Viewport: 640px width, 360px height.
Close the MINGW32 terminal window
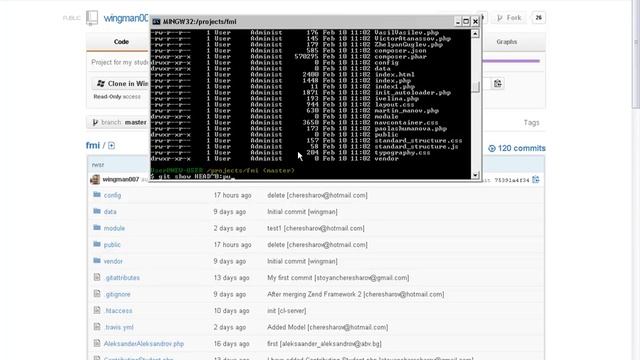point(476,22)
